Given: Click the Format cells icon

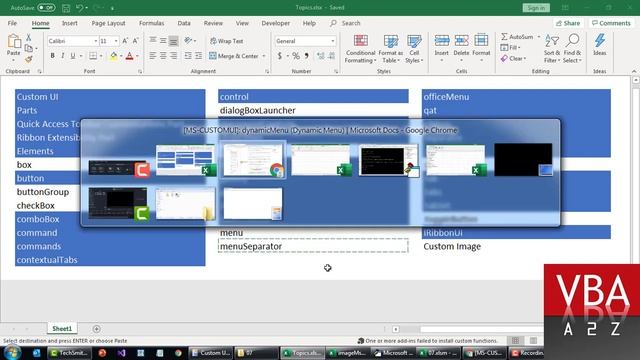Looking at the screenshot, I should 481,41.
